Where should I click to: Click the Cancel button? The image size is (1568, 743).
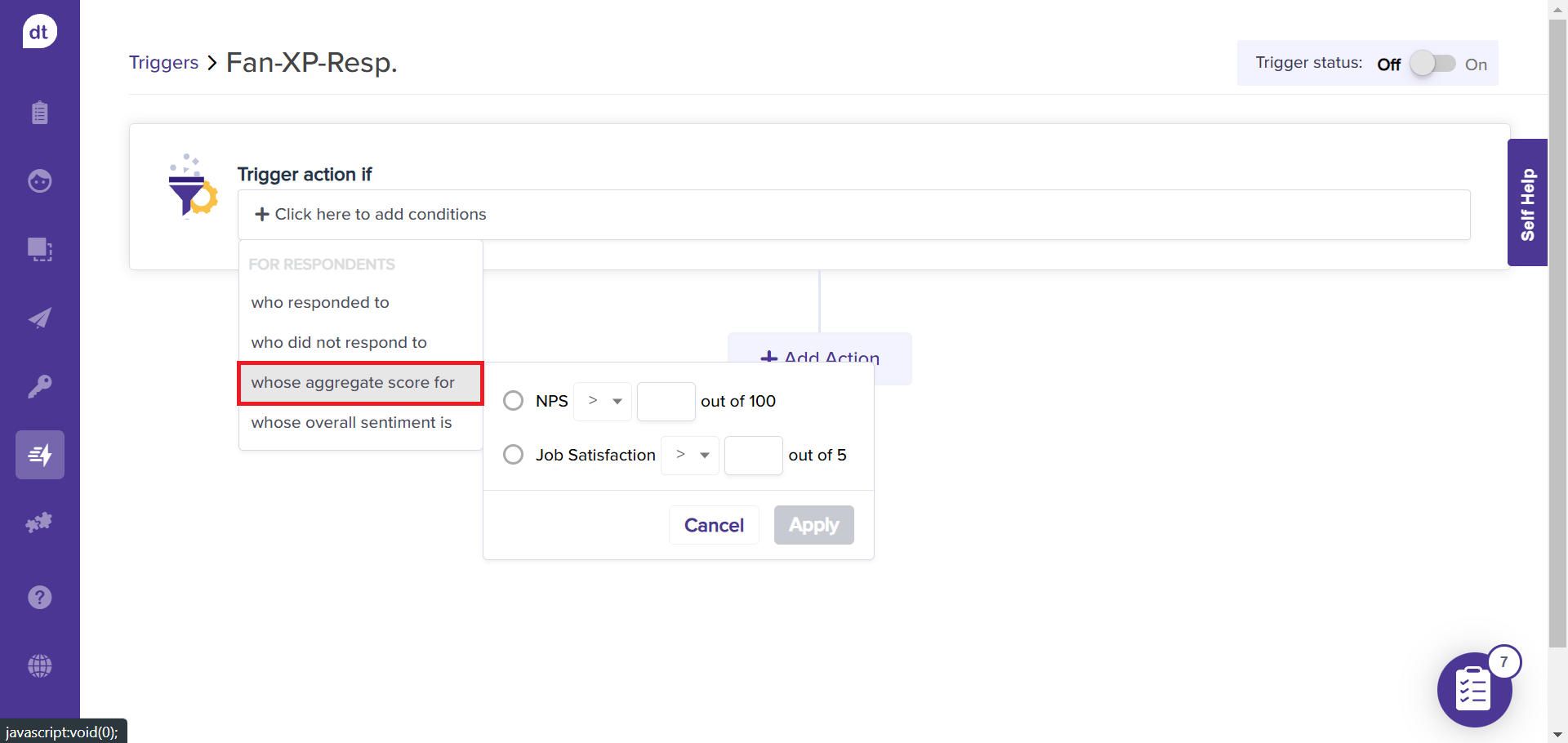click(x=714, y=525)
